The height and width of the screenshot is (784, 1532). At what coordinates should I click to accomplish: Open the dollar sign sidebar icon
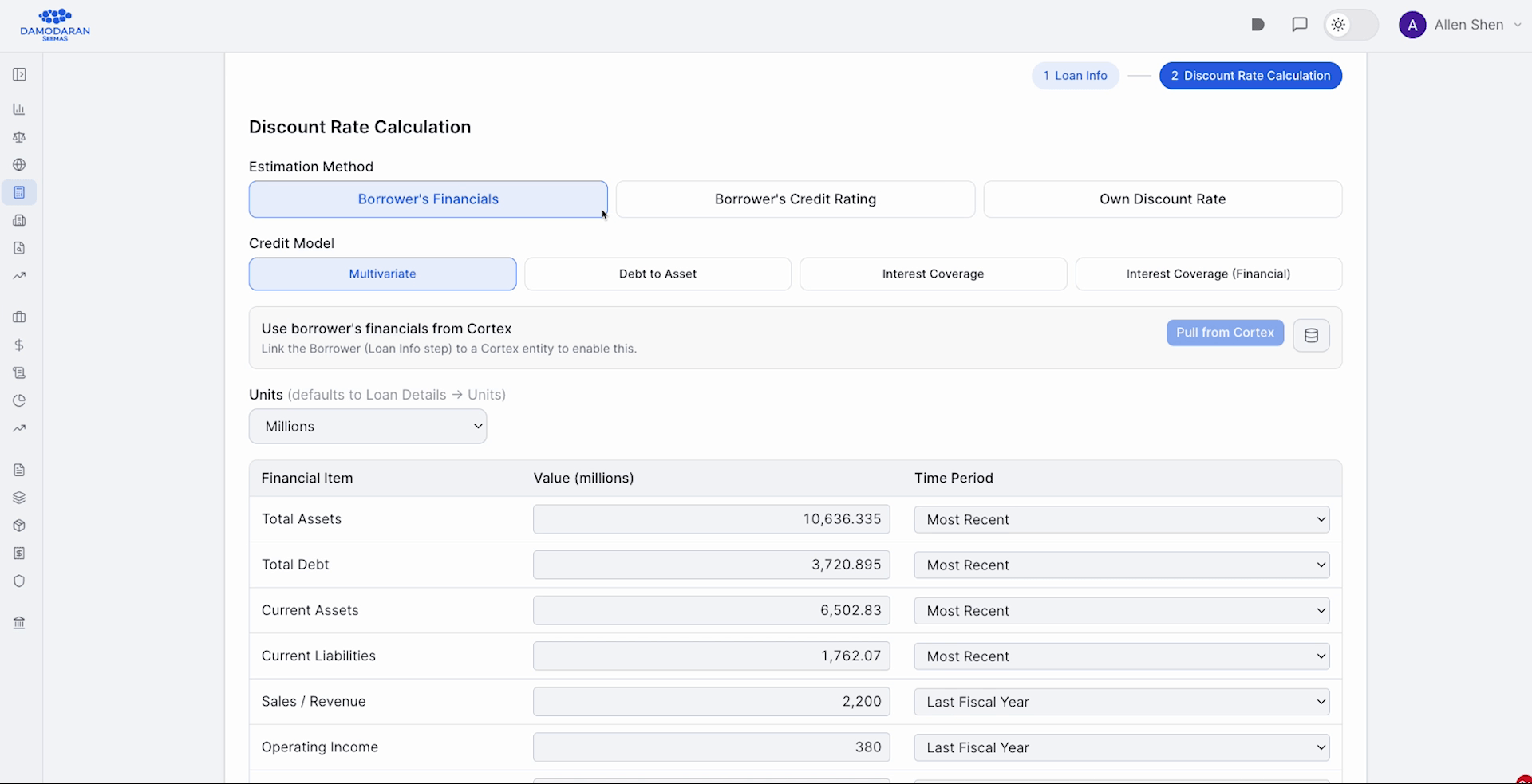coord(19,345)
